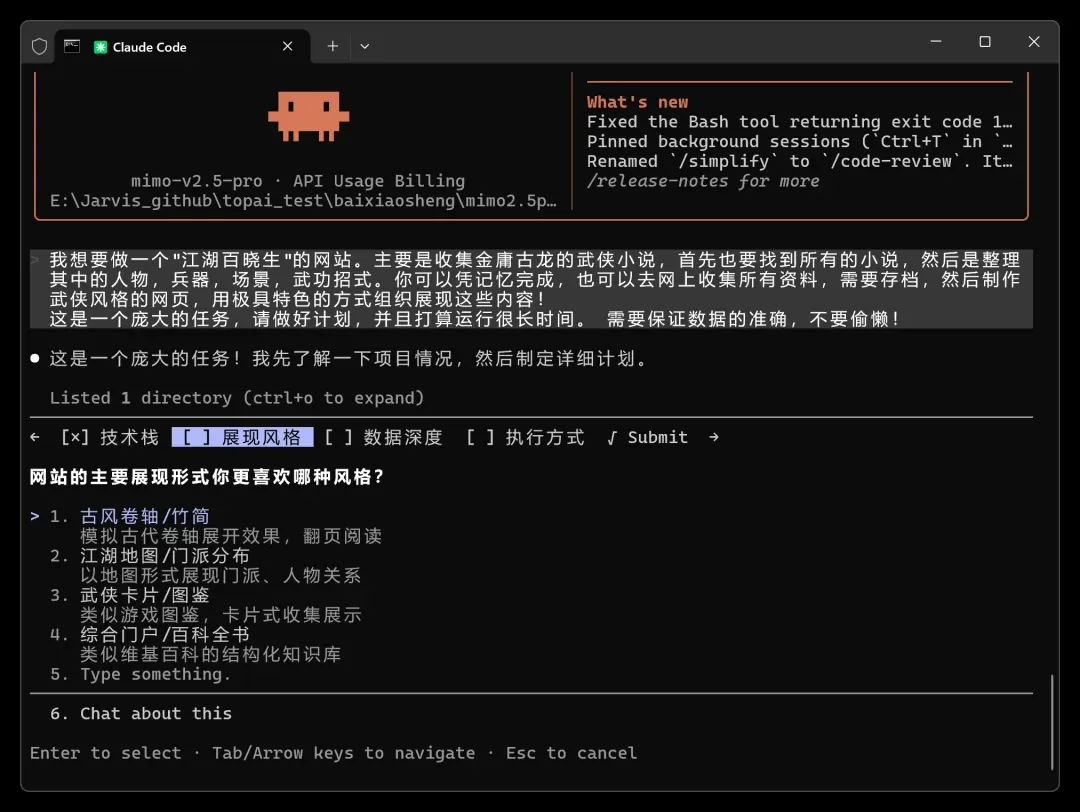Choose option 2 江湖地图/门派分布
Image resolution: width=1080 pixels, height=812 pixels.
(x=165, y=555)
